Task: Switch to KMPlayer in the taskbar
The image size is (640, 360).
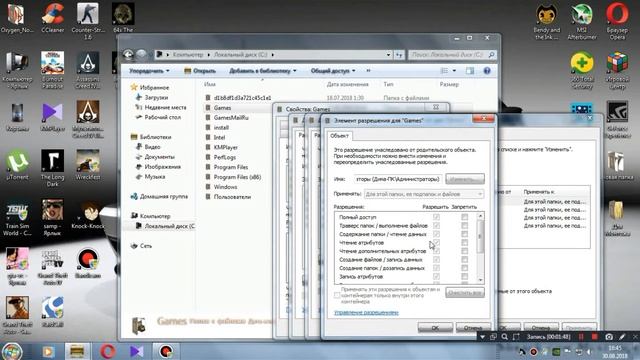Action: tap(137, 351)
